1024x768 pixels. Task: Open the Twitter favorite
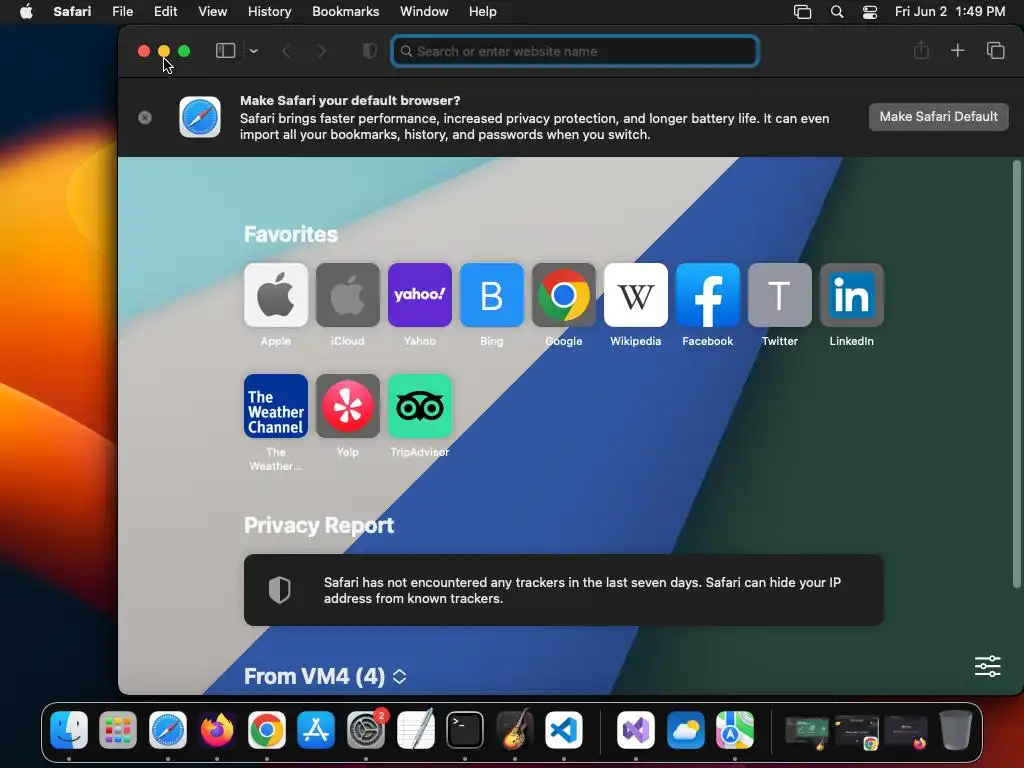pyautogui.click(x=780, y=295)
